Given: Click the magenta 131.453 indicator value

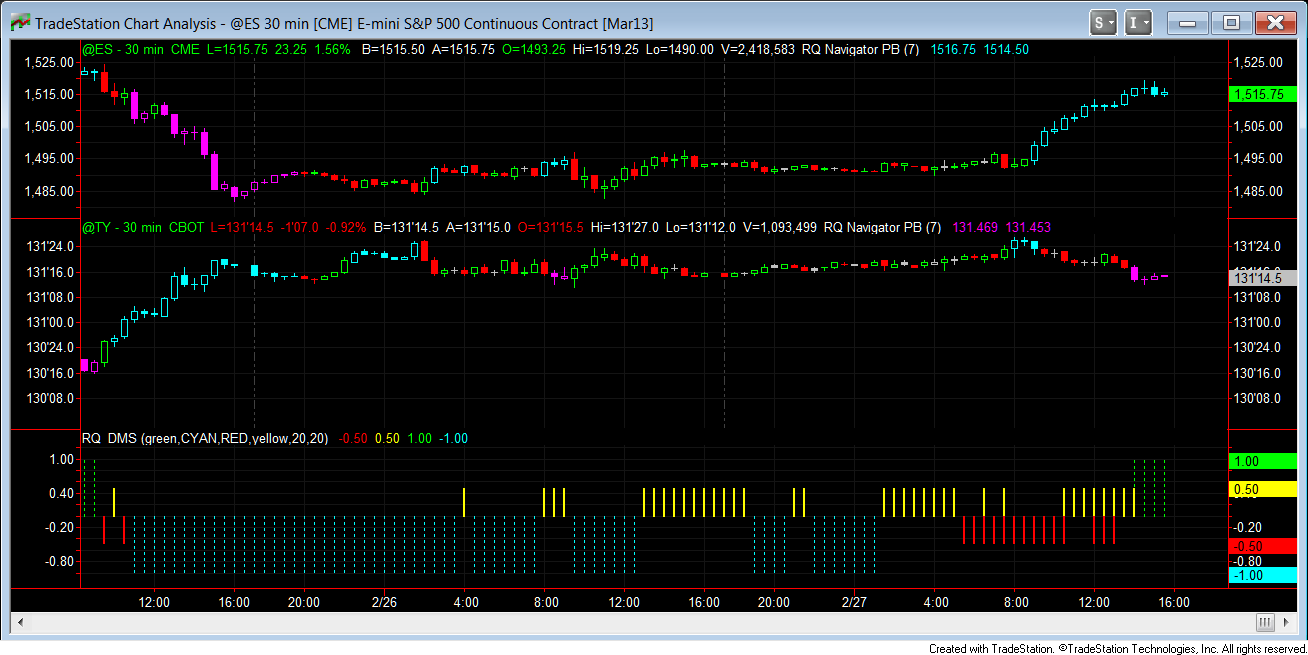Looking at the screenshot, I should click(1028, 227).
